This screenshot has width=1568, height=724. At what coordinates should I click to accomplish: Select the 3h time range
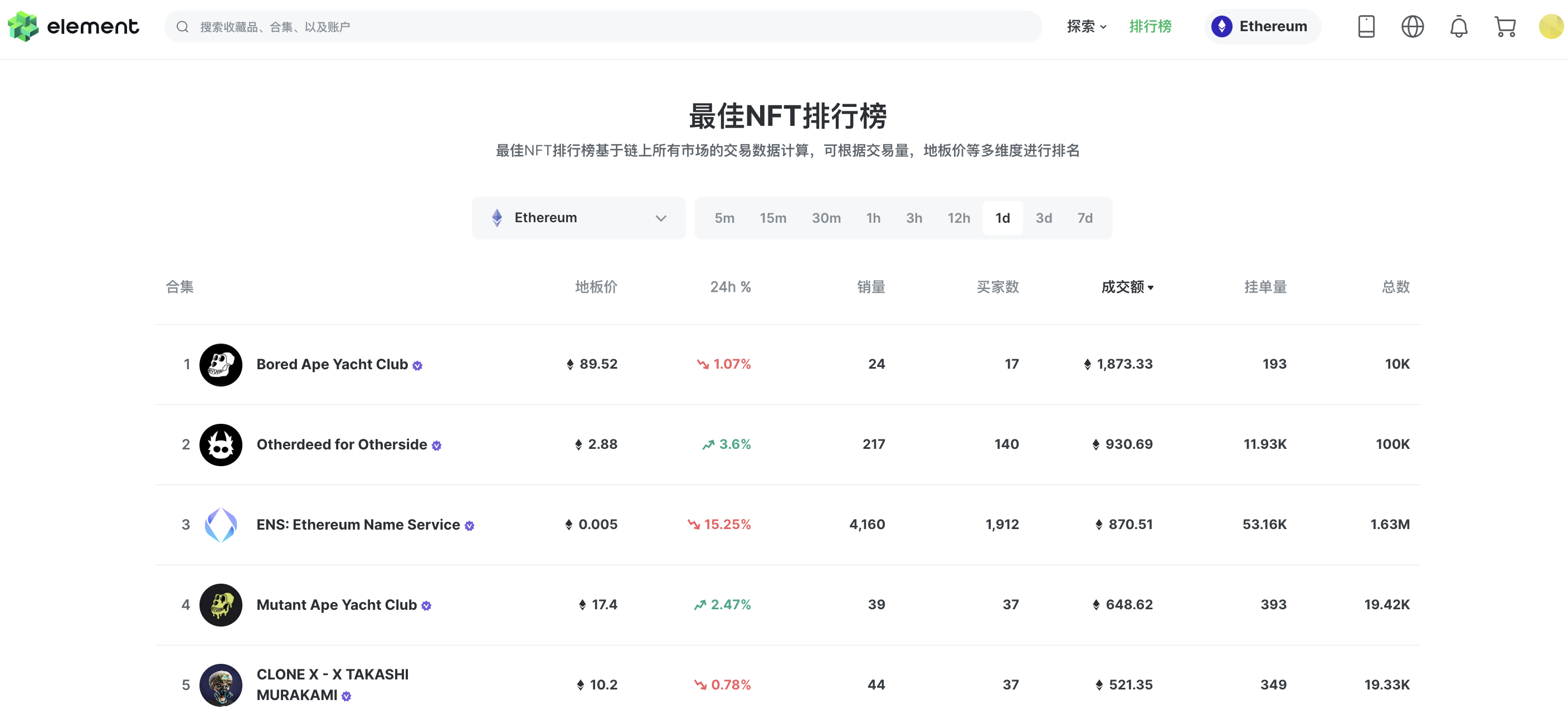click(914, 218)
